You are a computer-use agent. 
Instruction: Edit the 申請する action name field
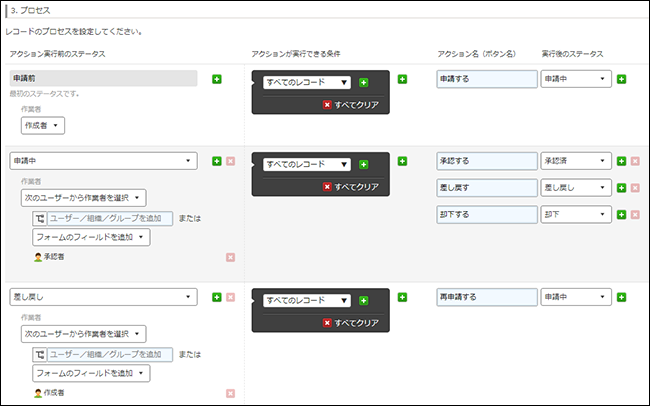487,79
